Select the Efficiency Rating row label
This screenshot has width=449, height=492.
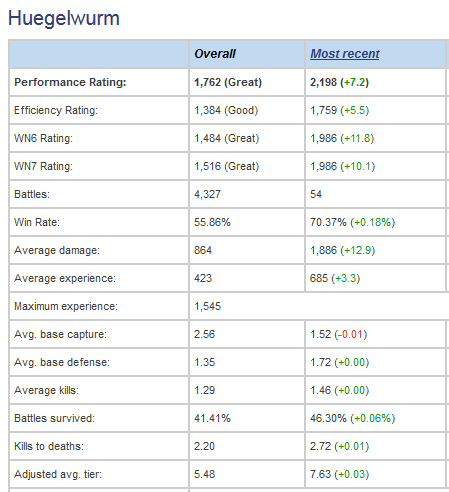[56, 110]
